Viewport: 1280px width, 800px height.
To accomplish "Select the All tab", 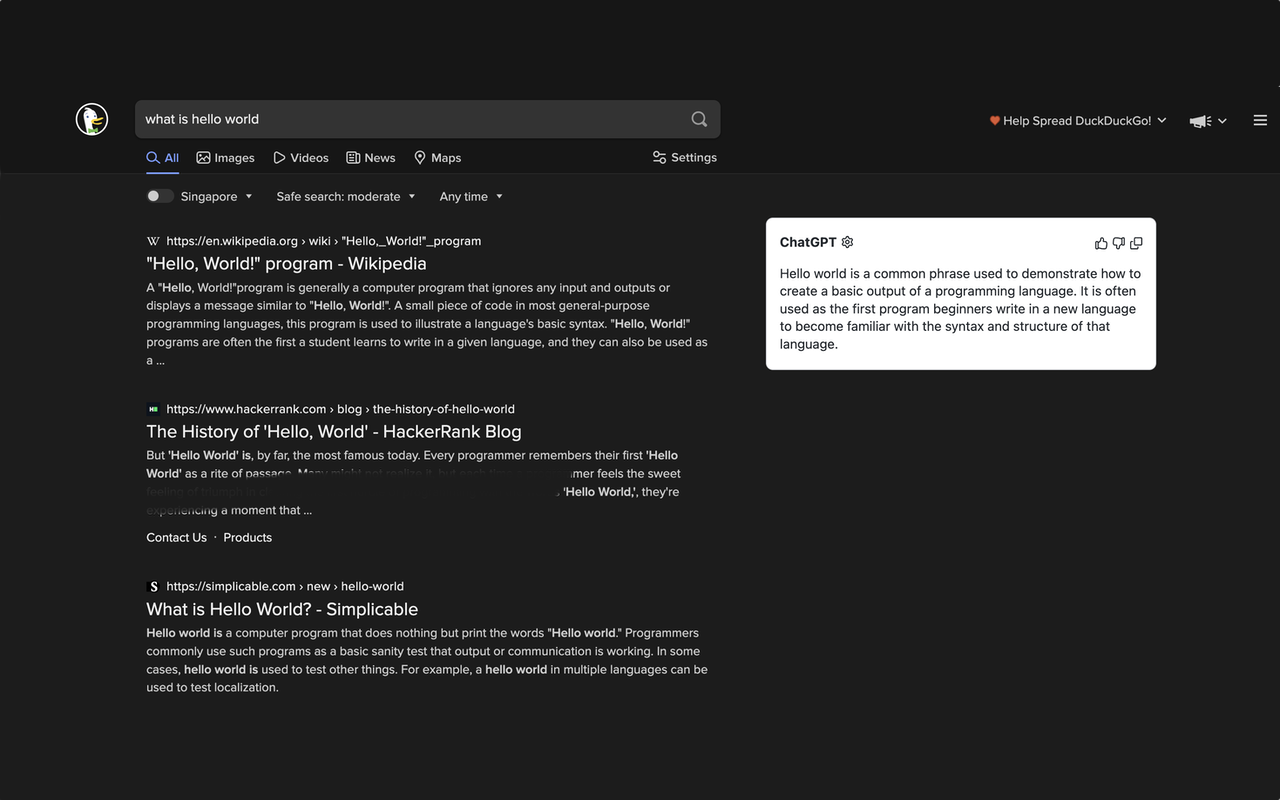I will coord(162,158).
